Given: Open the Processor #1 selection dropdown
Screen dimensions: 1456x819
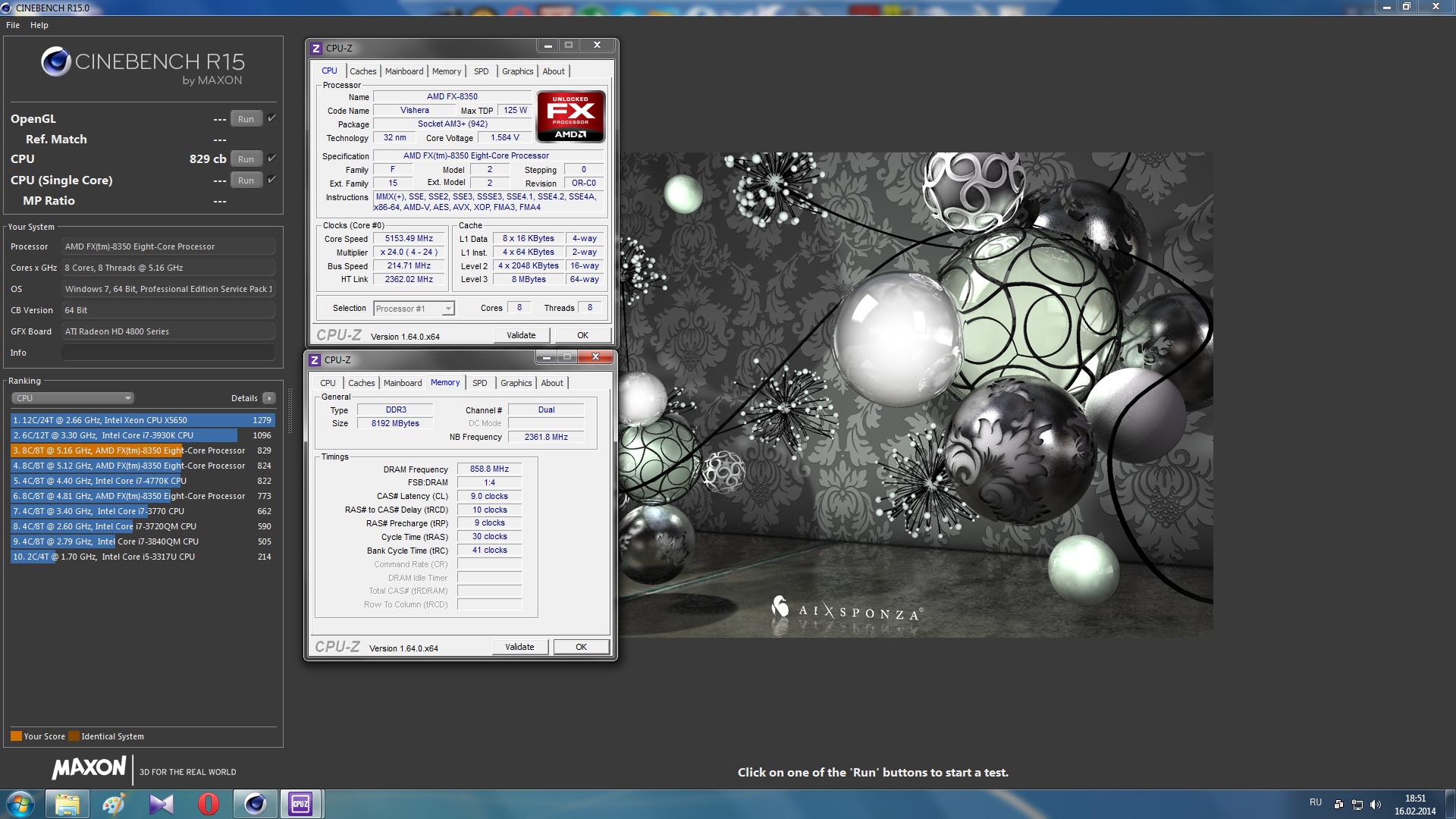Looking at the screenshot, I should tap(414, 308).
